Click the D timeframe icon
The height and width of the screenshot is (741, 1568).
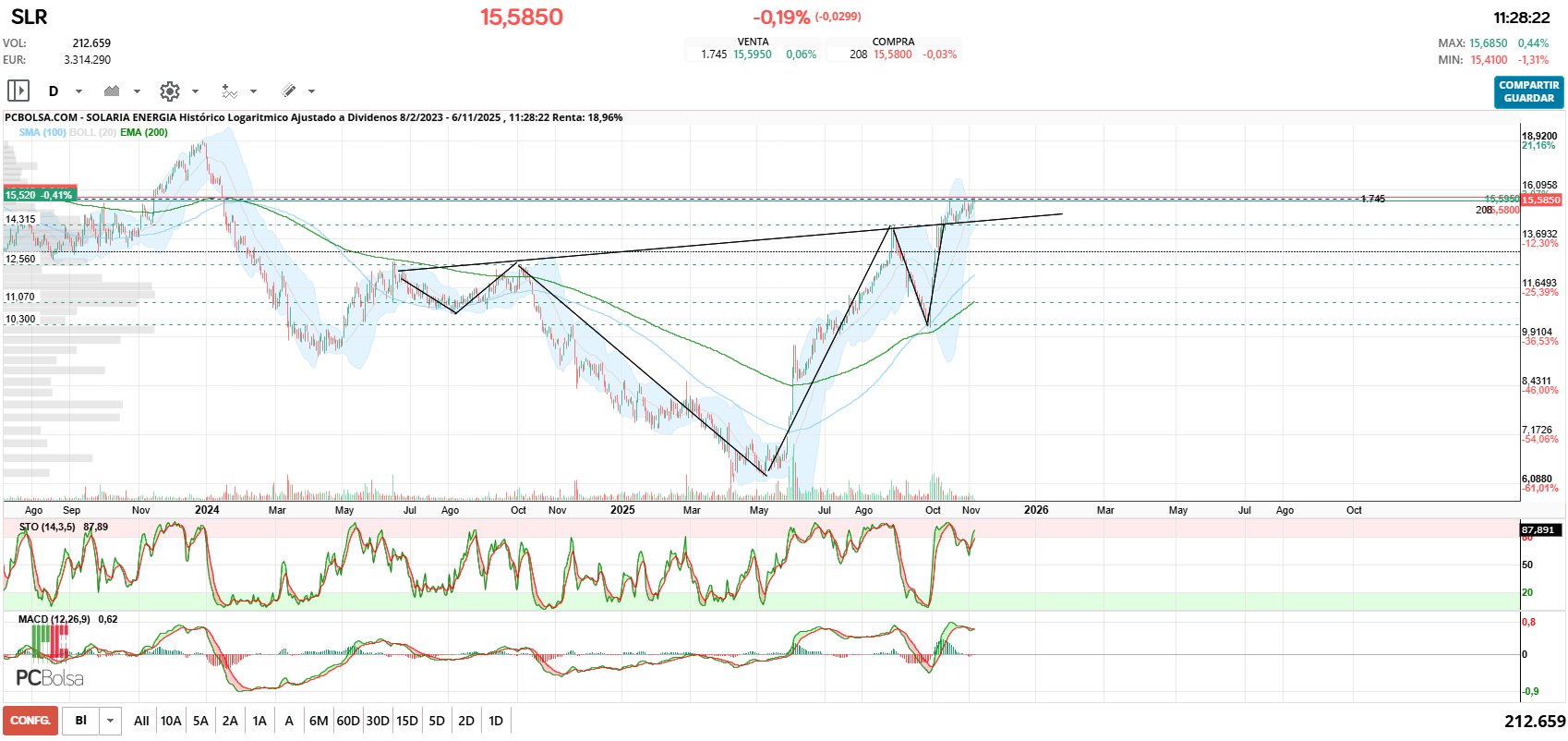(x=54, y=91)
